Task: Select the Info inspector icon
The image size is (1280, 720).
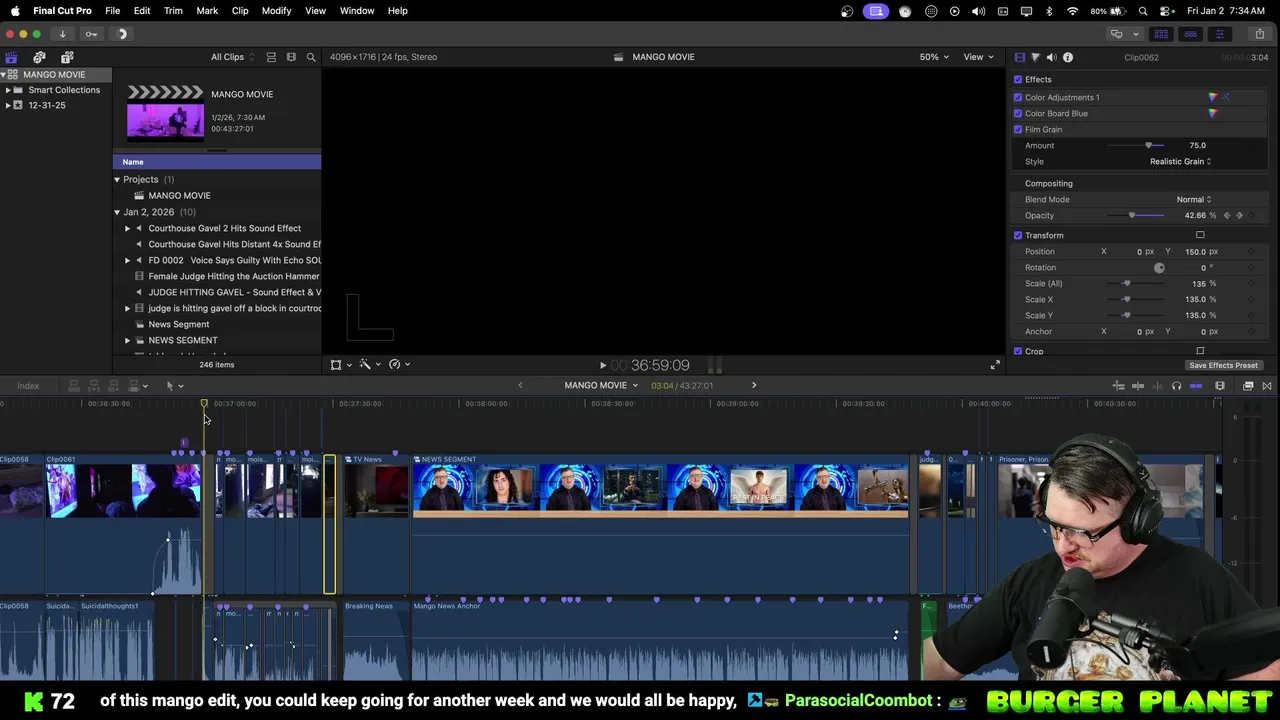Action: tap(1068, 57)
